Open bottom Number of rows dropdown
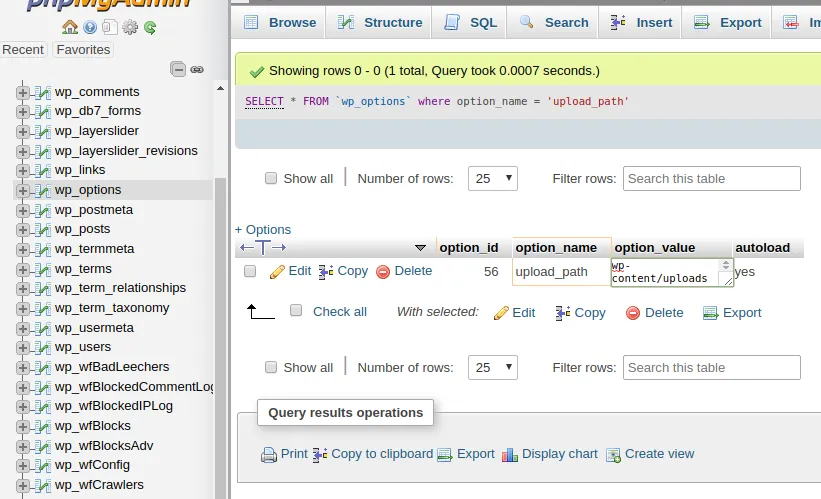This screenshot has height=499, width=821. 493,368
